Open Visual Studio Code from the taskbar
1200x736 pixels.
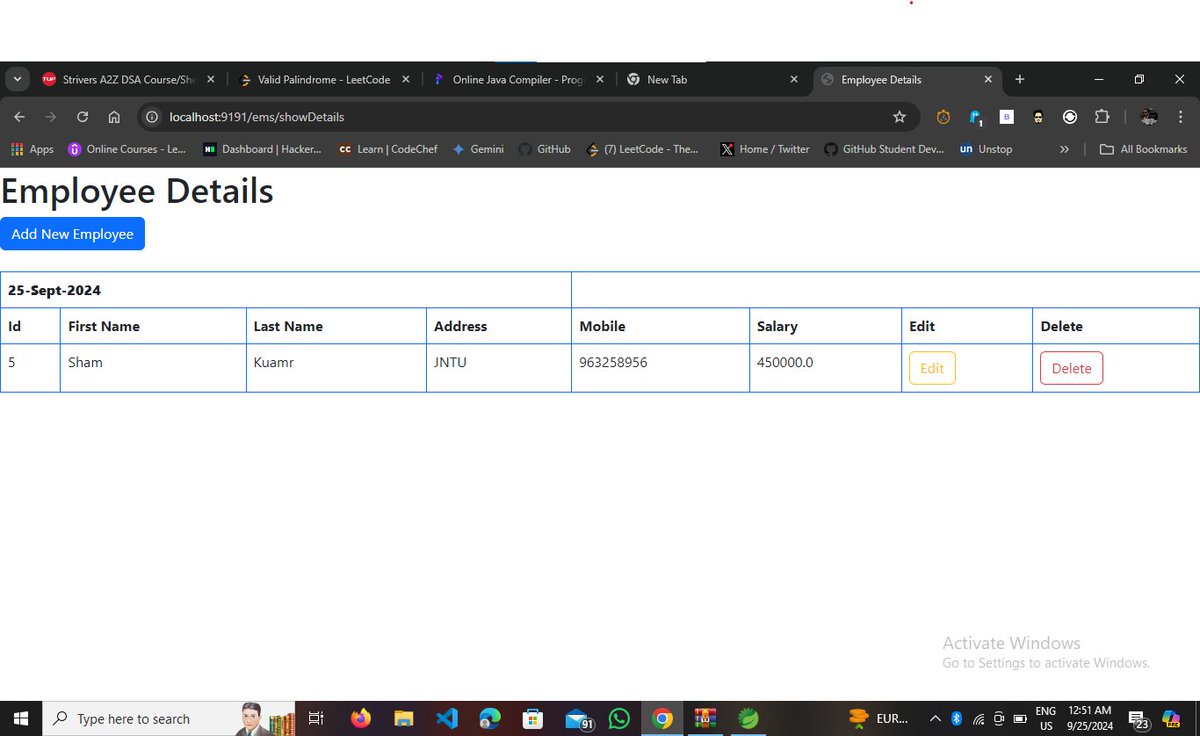coord(446,718)
